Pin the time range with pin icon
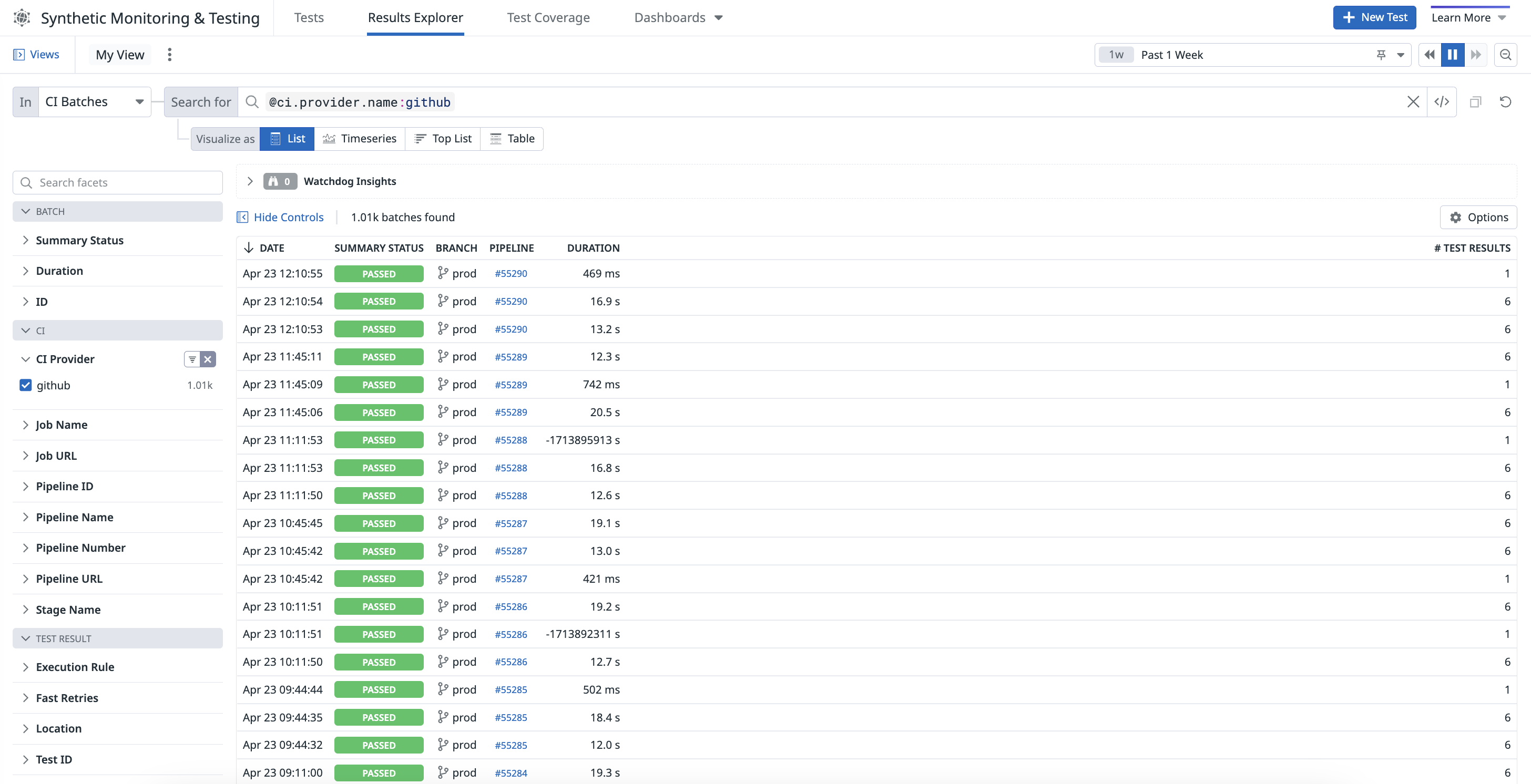The height and width of the screenshot is (784, 1531). coord(1381,55)
